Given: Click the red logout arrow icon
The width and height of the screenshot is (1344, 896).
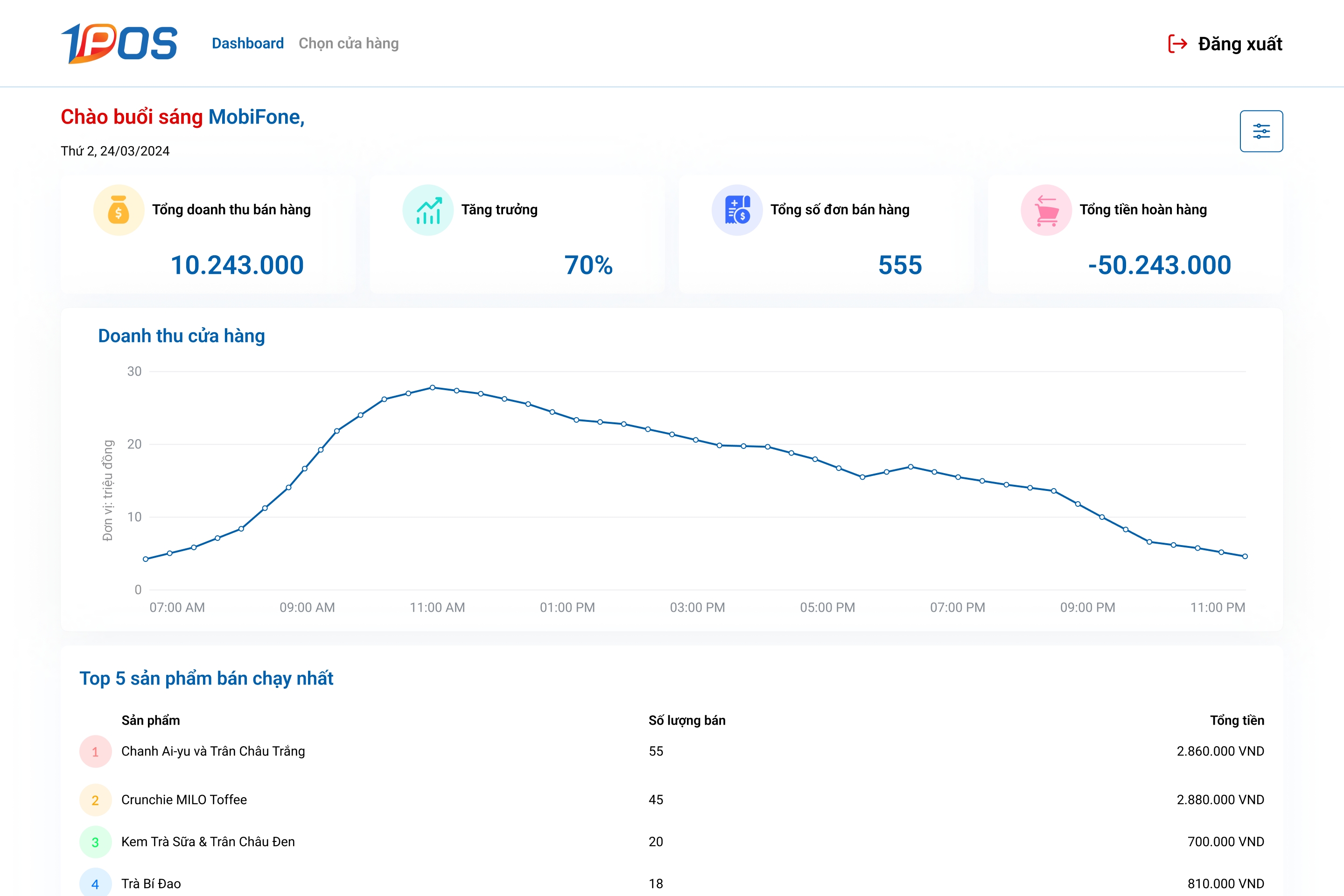Looking at the screenshot, I should (x=1177, y=43).
